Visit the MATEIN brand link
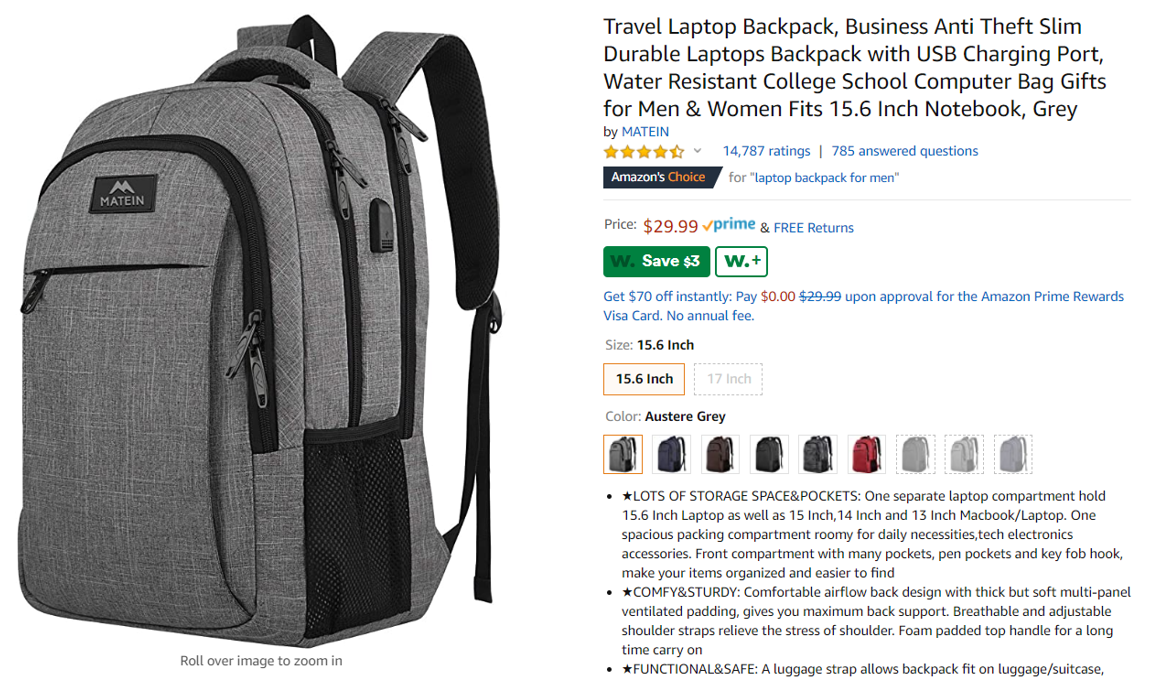1154x694 pixels. click(645, 132)
